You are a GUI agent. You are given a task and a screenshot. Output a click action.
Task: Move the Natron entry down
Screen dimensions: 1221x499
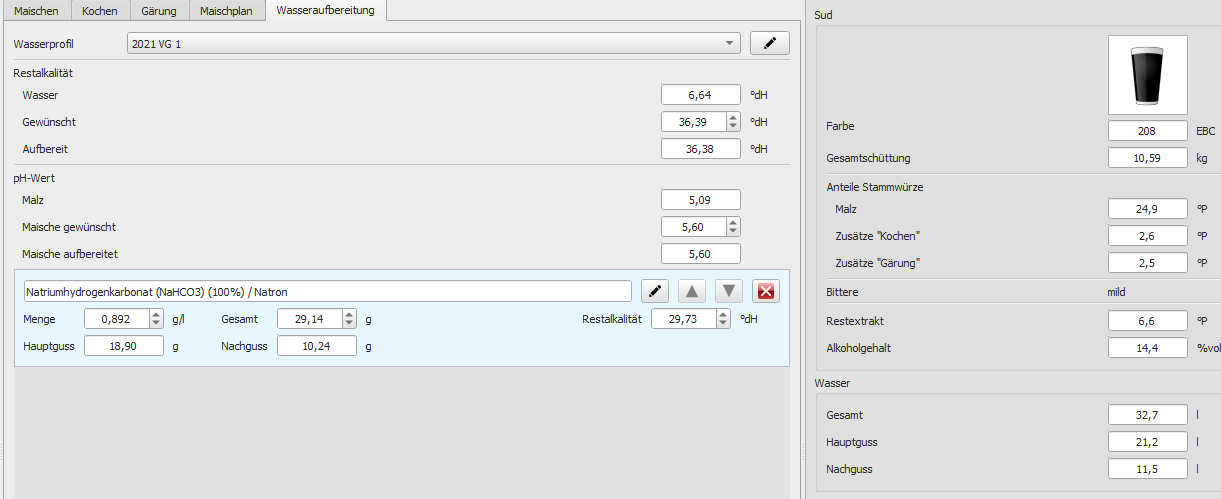[x=730, y=291]
